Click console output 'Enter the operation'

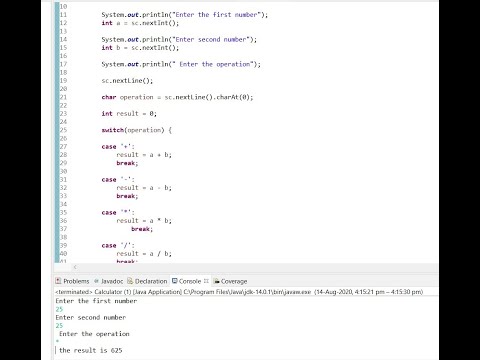[94, 334]
